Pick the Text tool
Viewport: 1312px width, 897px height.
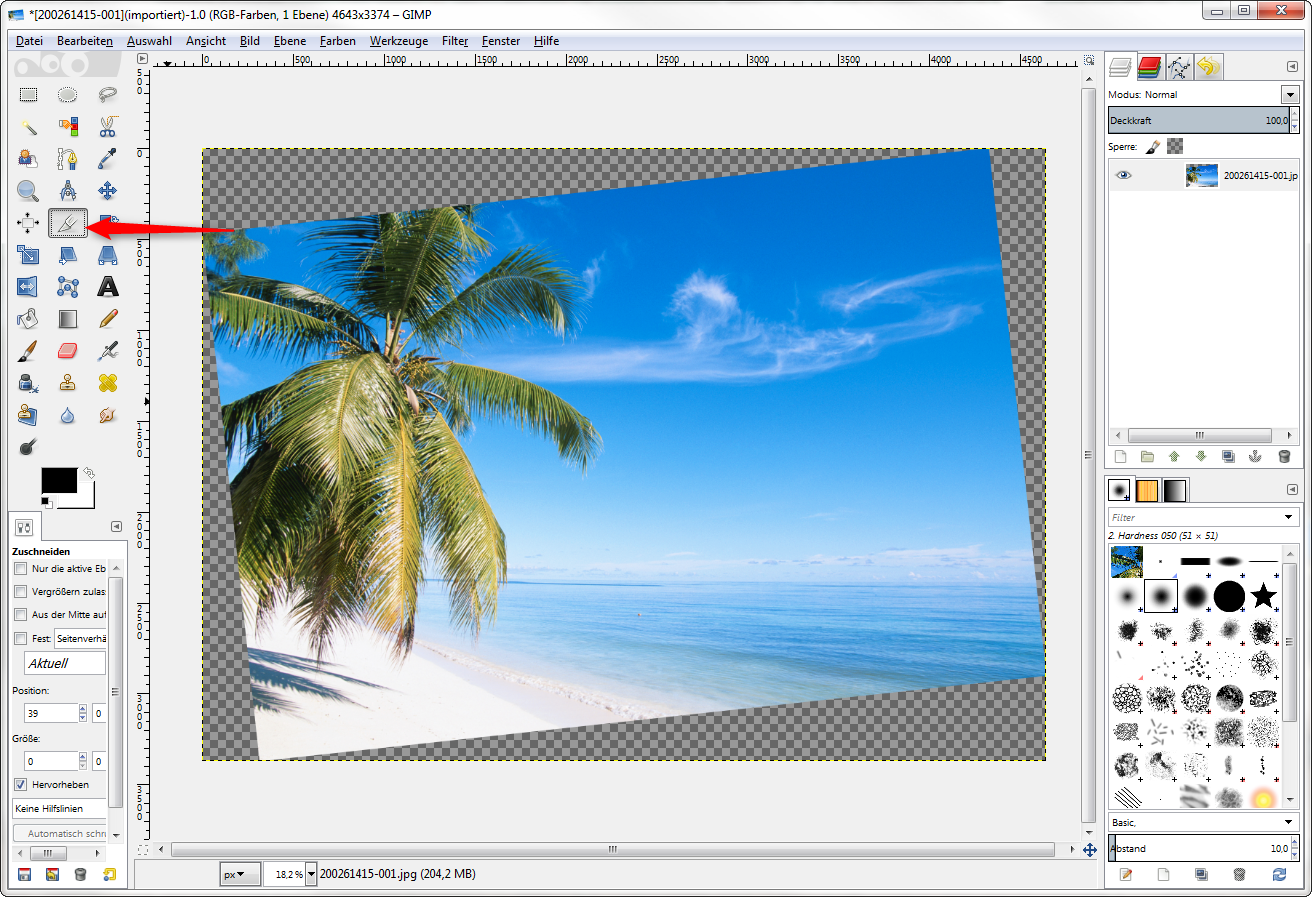[107, 287]
